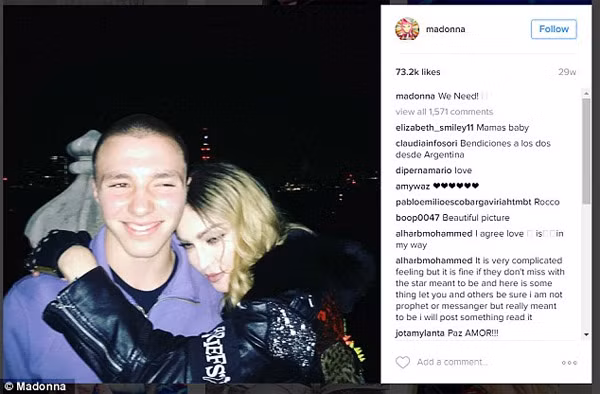Screen dimensions: 600x394
Task: Like the post with heart icon
Action: click(x=403, y=362)
